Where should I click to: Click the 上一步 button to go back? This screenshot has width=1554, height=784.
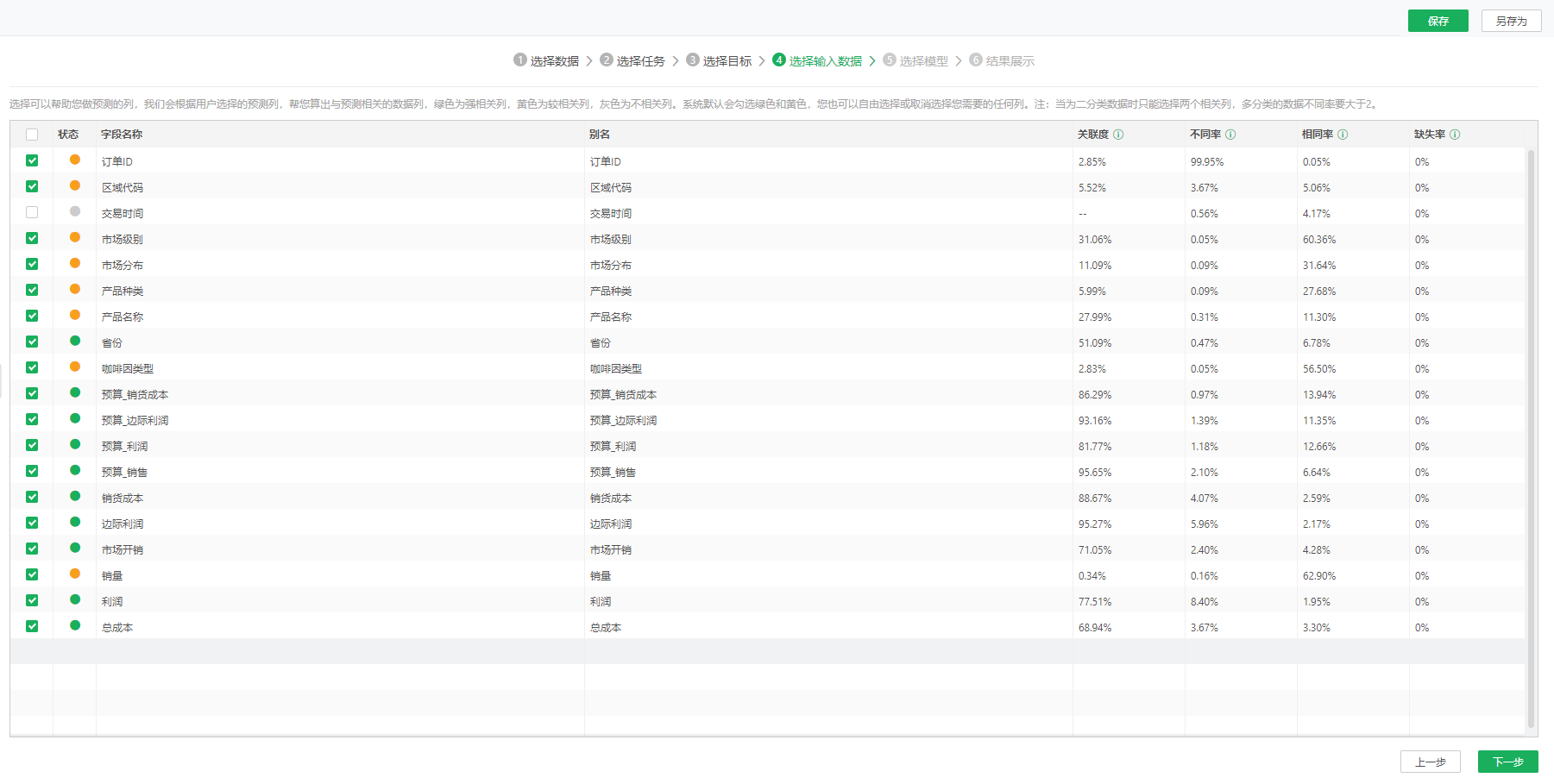(1431, 762)
